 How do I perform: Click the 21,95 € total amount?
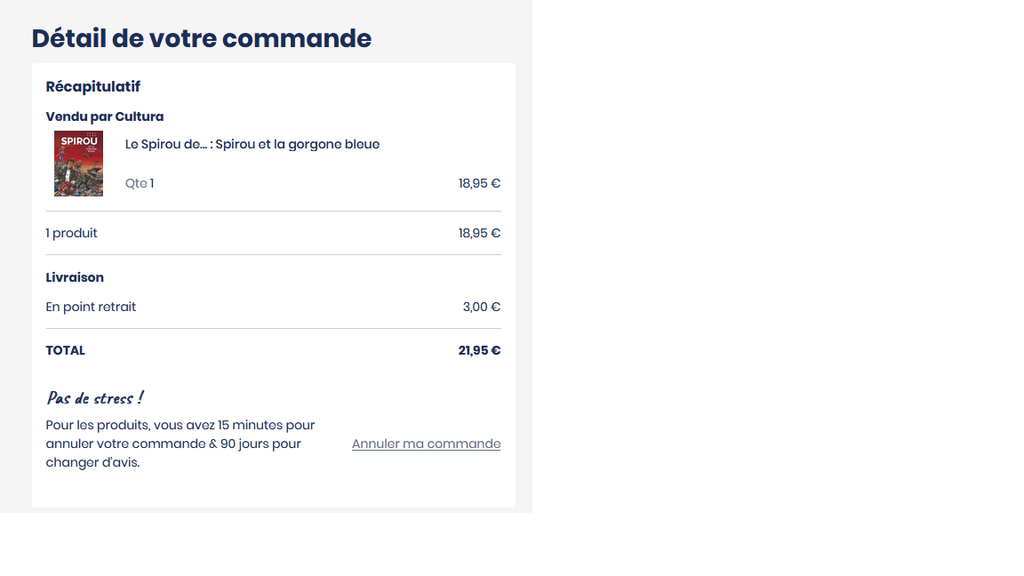point(479,351)
